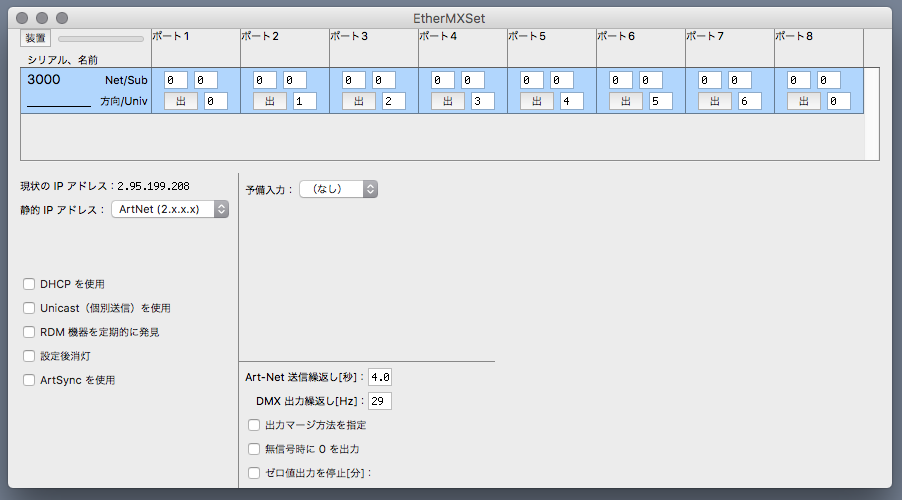Image resolution: width=902 pixels, height=500 pixels.
Task: Click port 2 Univ field showing 1
Action: [305, 101]
